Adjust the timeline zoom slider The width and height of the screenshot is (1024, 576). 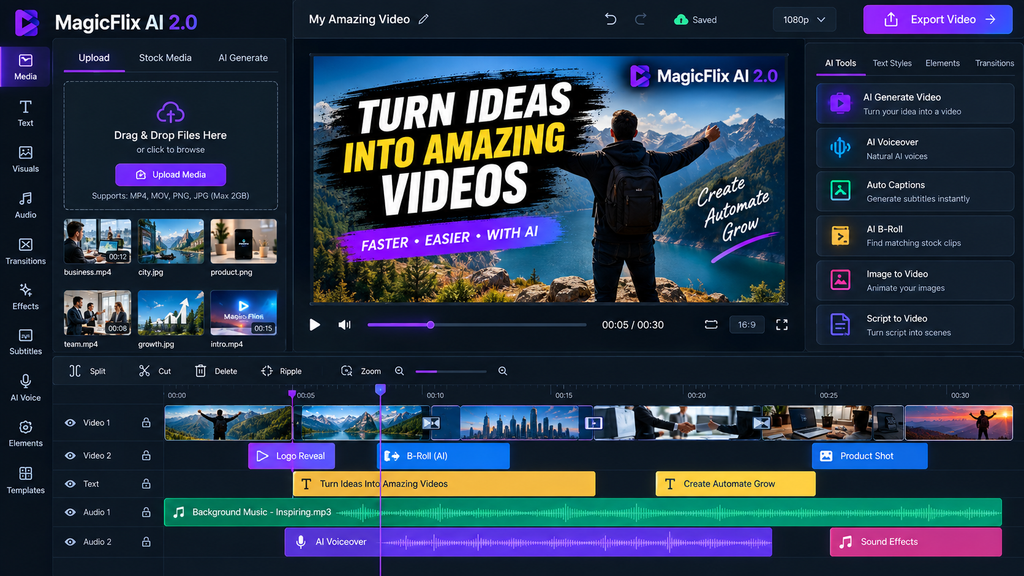coord(451,372)
